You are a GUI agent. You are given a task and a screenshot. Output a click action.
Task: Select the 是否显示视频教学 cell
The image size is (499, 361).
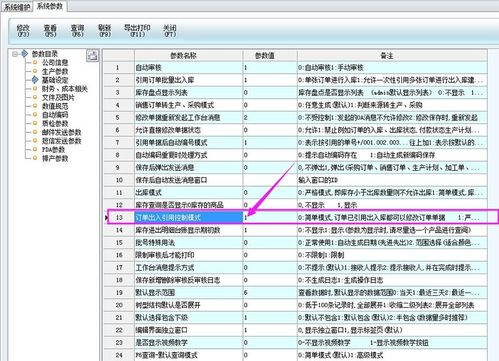[x=189, y=342]
